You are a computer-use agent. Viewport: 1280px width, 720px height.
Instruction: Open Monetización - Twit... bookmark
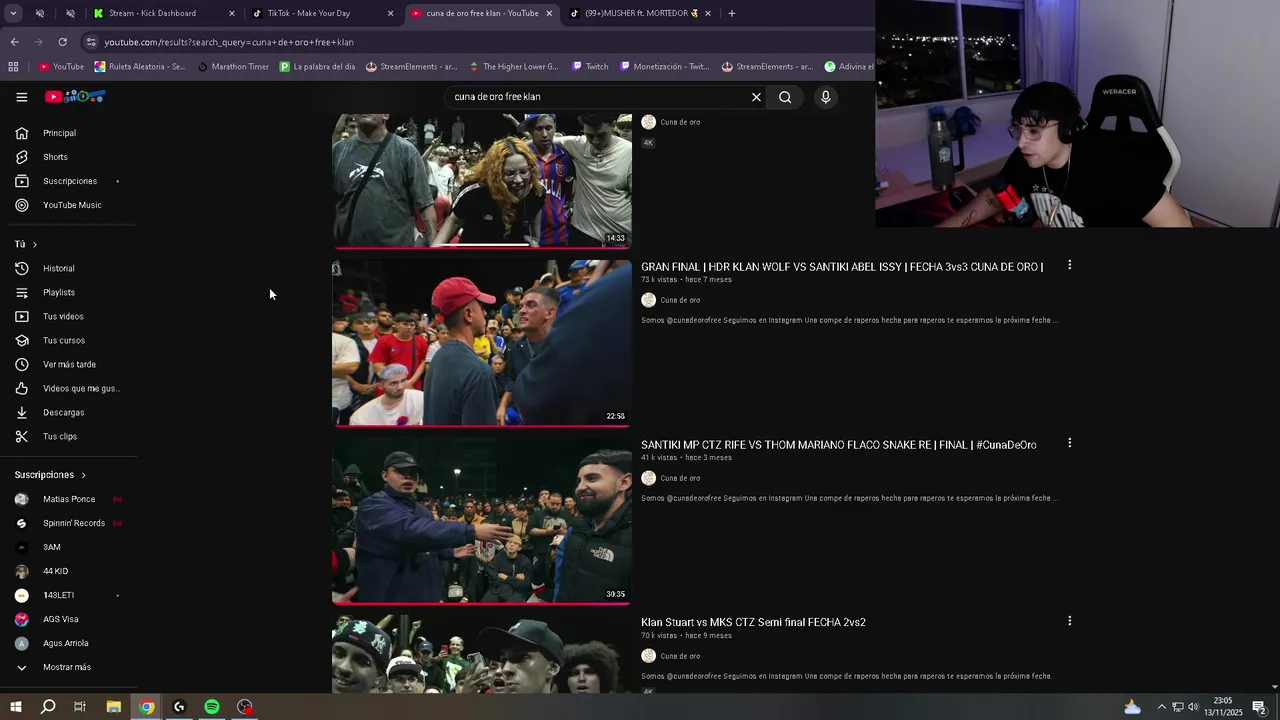[664, 67]
